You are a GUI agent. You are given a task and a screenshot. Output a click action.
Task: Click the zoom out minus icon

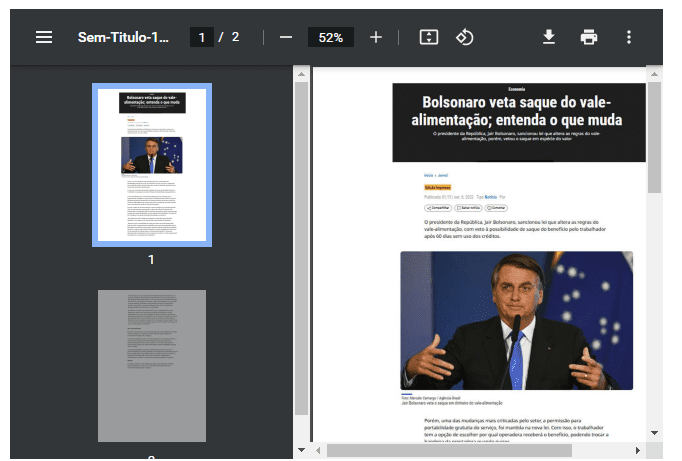pos(286,37)
